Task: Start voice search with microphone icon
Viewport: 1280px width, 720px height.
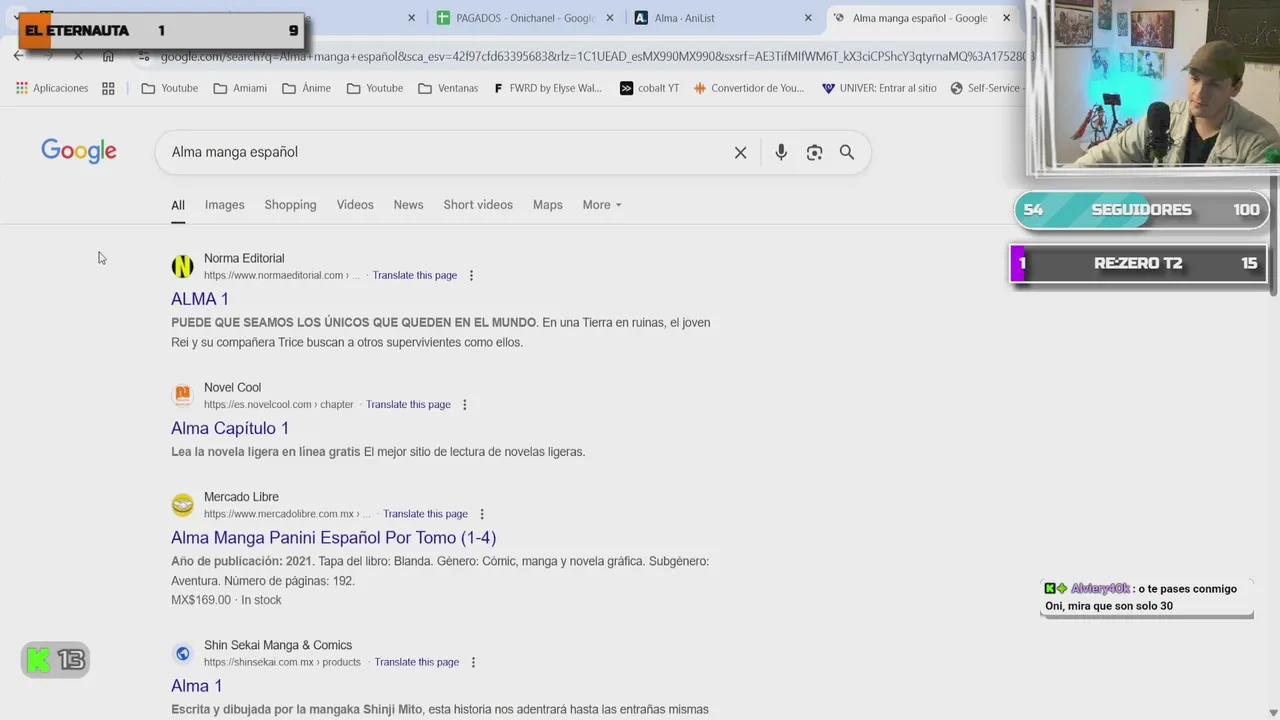Action: [781, 152]
